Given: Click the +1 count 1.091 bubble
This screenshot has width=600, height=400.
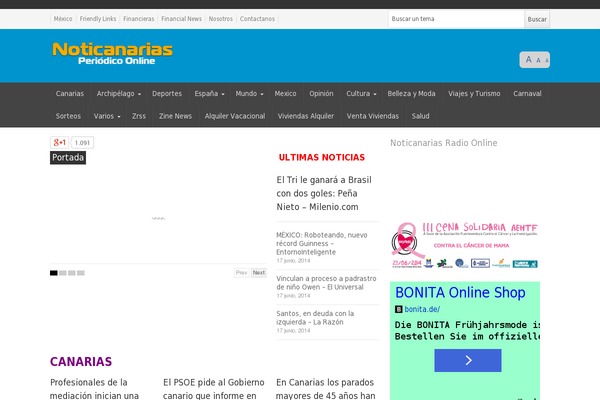Looking at the screenshot, I should [x=82, y=142].
